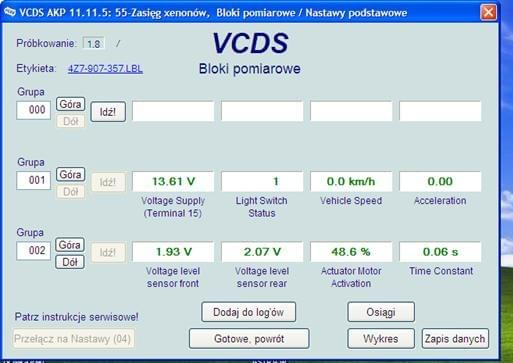The image size is (513, 363).
Task: Click the Dół button for group 002
Action: click(70, 262)
